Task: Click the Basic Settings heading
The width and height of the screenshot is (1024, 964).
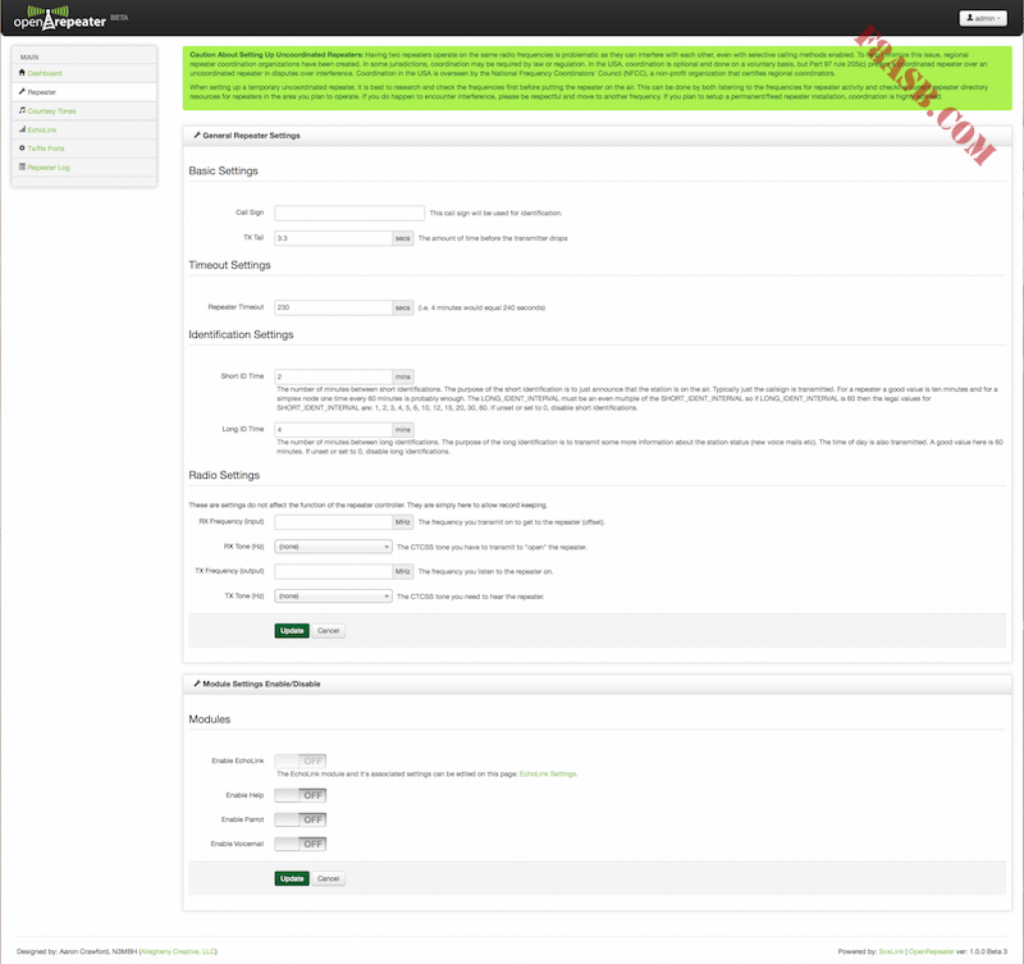Action: coord(223,170)
